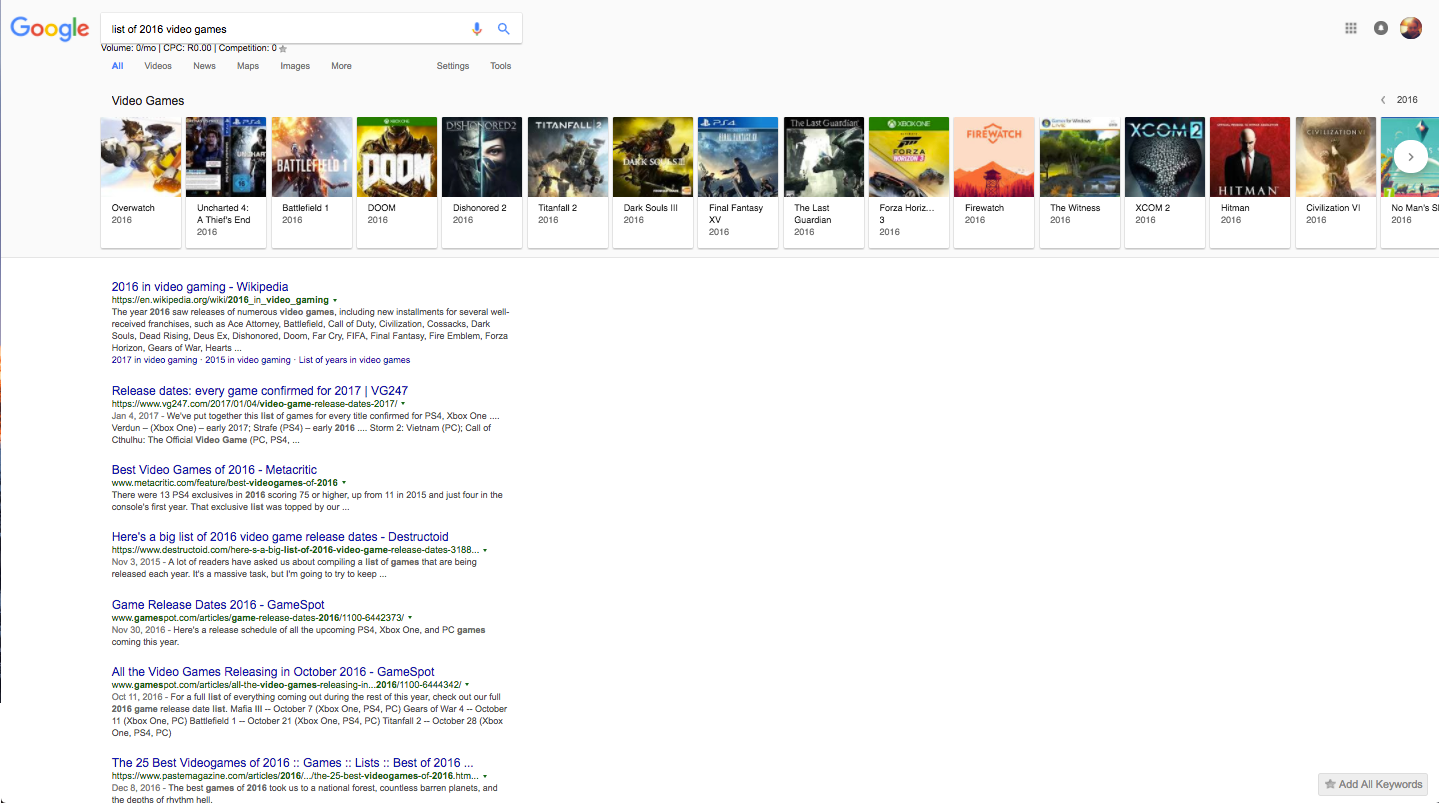The width and height of the screenshot is (1439, 803).
Task: Open VG247 release dates 2017 result
Action: tap(260, 391)
